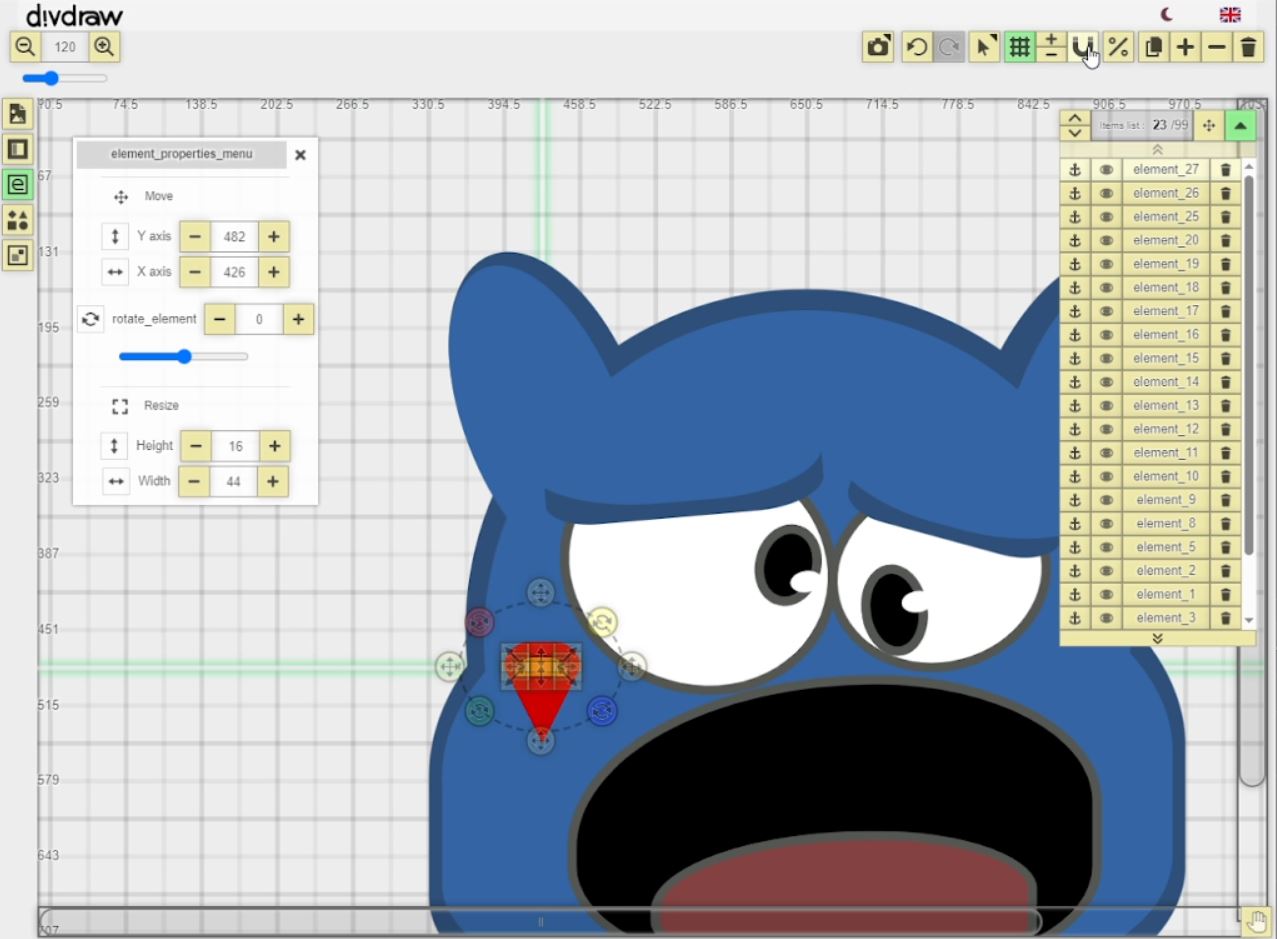Viewport: 1277px width, 939px height.
Task: Click the rotation slider in properties menu
Action: (x=184, y=356)
